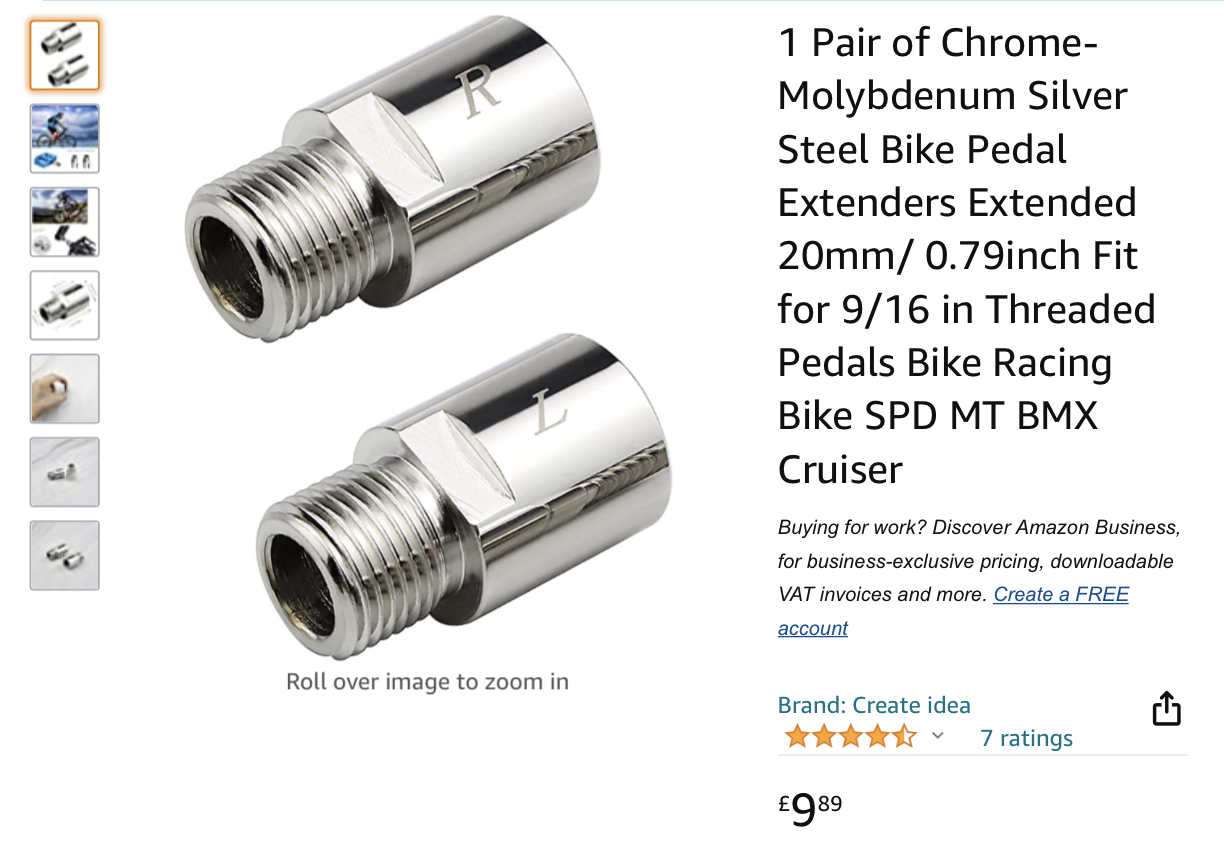Expand the ratings breakdown chevron
Screen dimensions: 1224x842
pyautogui.click(x=936, y=738)
